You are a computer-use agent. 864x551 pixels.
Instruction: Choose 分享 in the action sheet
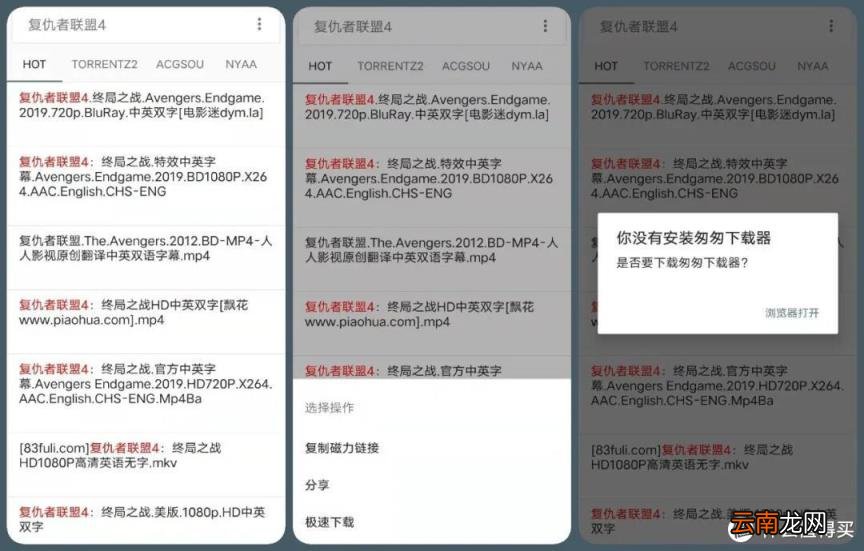317,485
